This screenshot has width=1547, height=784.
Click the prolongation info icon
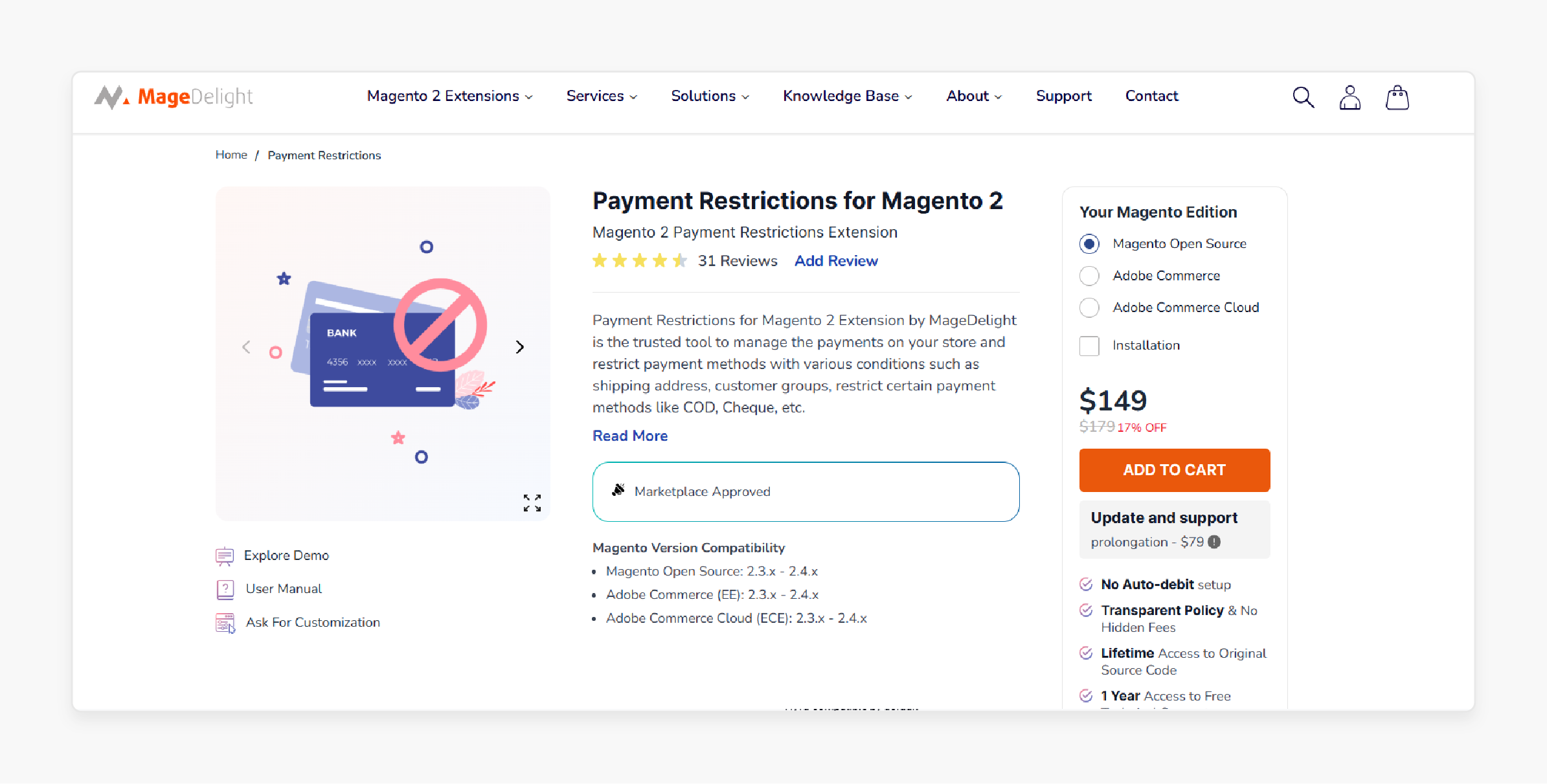[1214, 542]
